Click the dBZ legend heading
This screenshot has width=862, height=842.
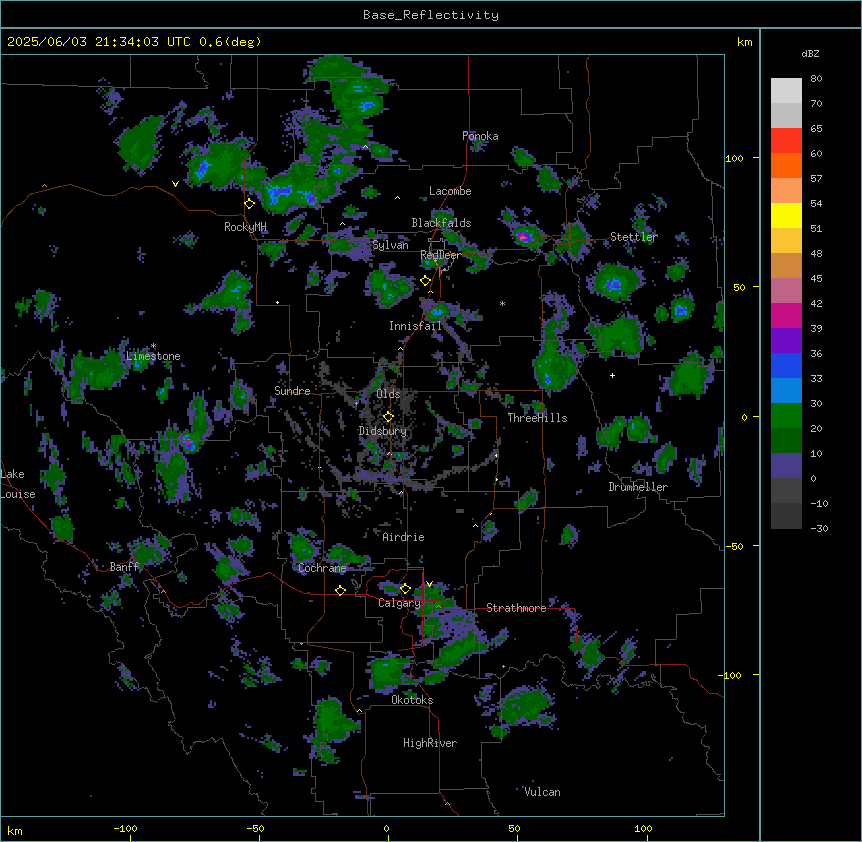point(810,53)
